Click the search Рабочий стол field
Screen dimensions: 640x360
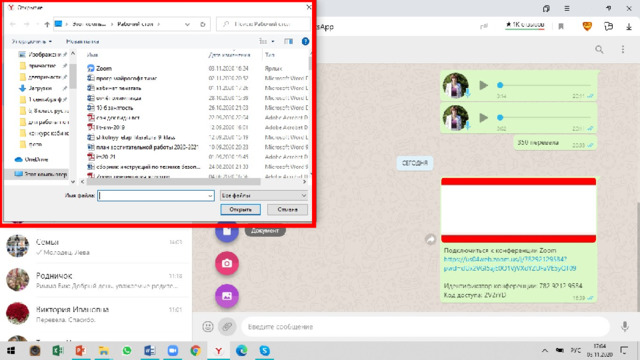tap(263, 24)
